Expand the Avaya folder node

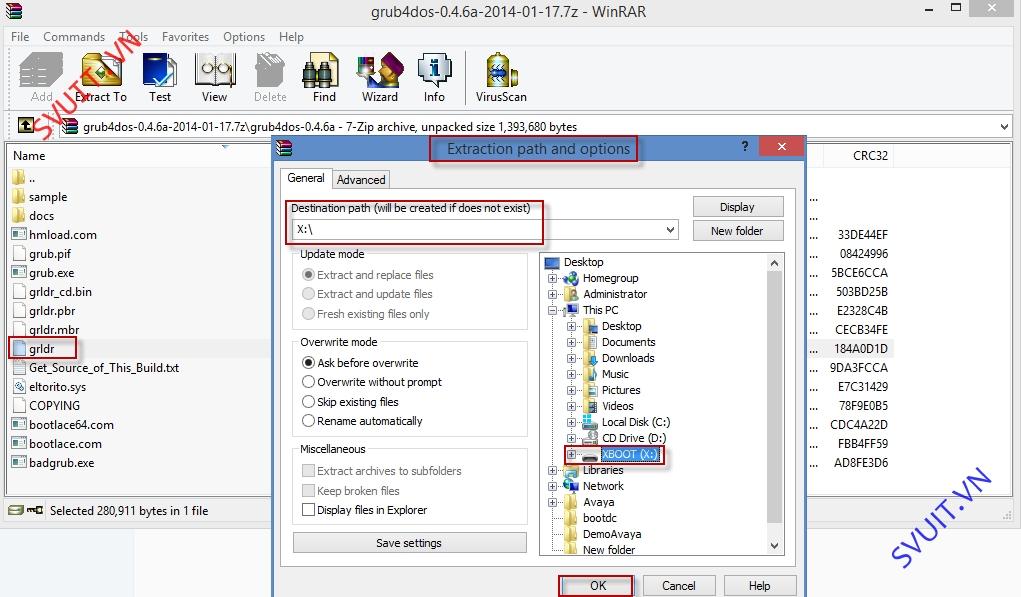click(x=552, y=502)
